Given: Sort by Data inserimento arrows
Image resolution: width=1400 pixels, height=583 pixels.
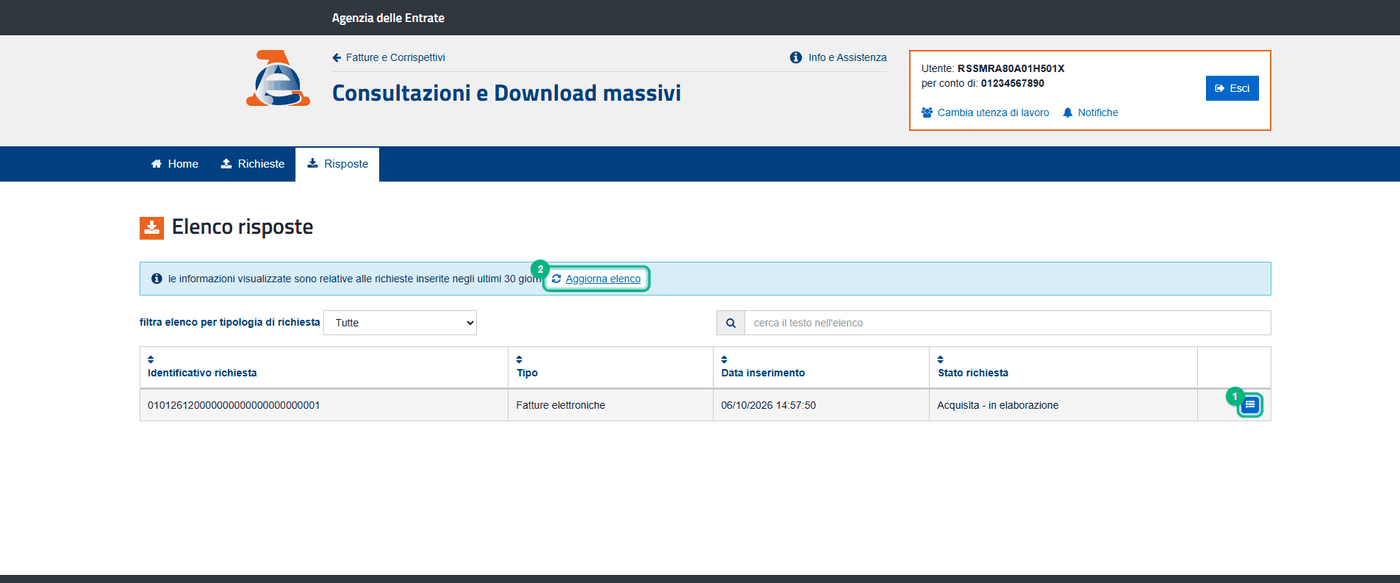Looking at the screenshot, I should pos(725,359).
